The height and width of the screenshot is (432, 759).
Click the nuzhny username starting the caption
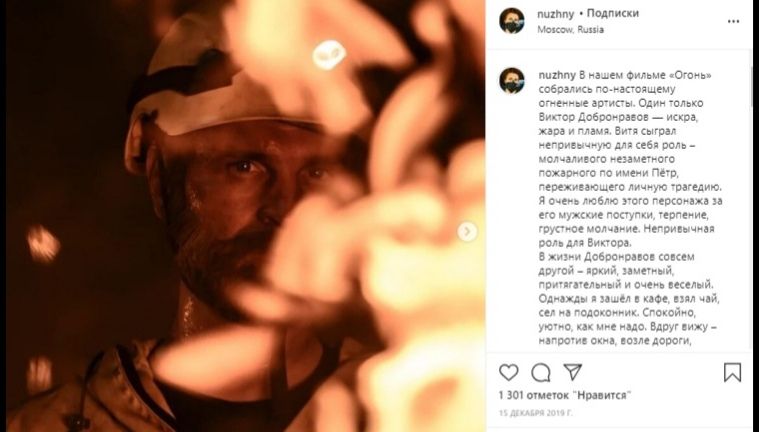[556, 76]
